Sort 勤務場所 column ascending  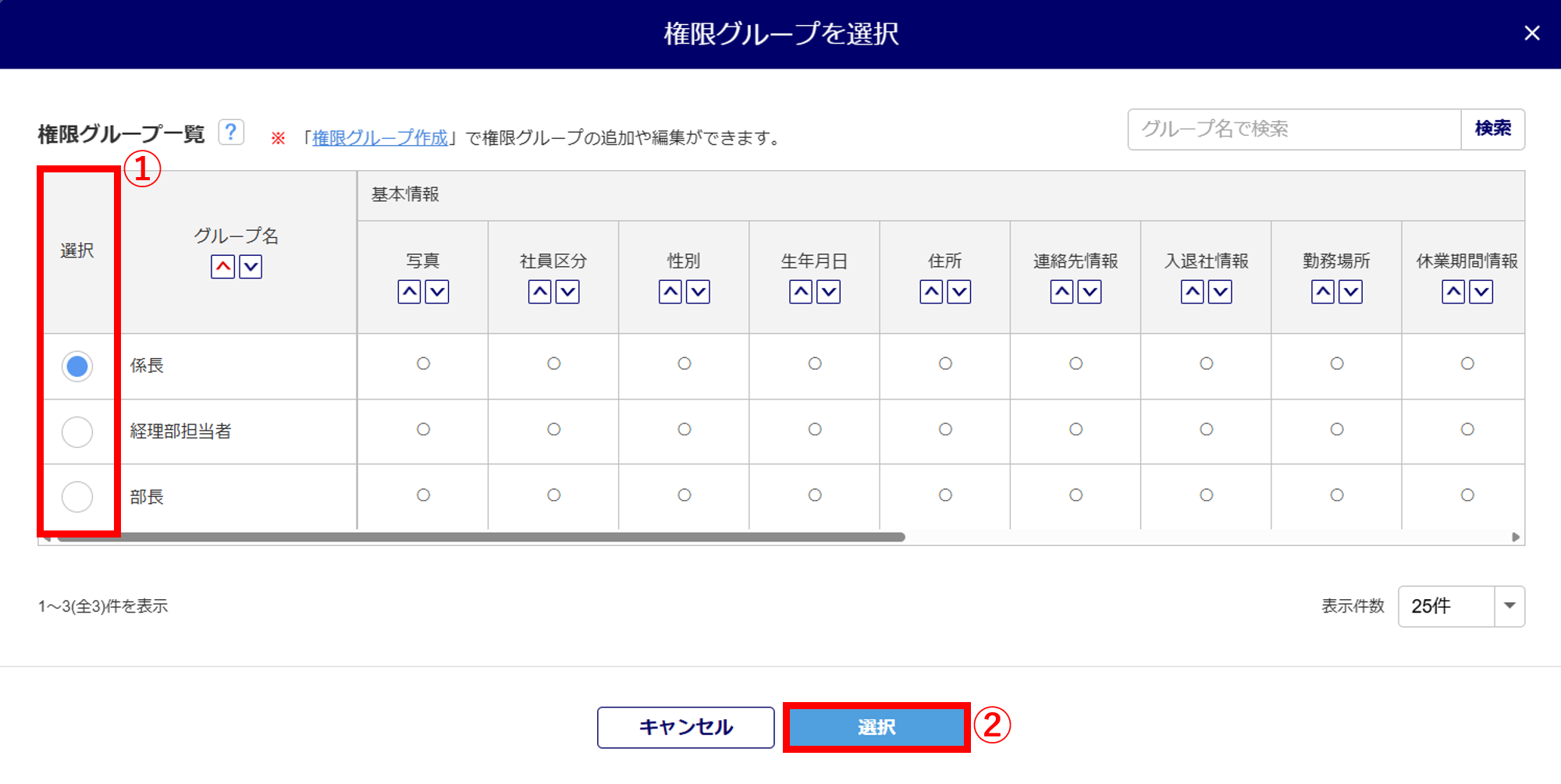1323,292
